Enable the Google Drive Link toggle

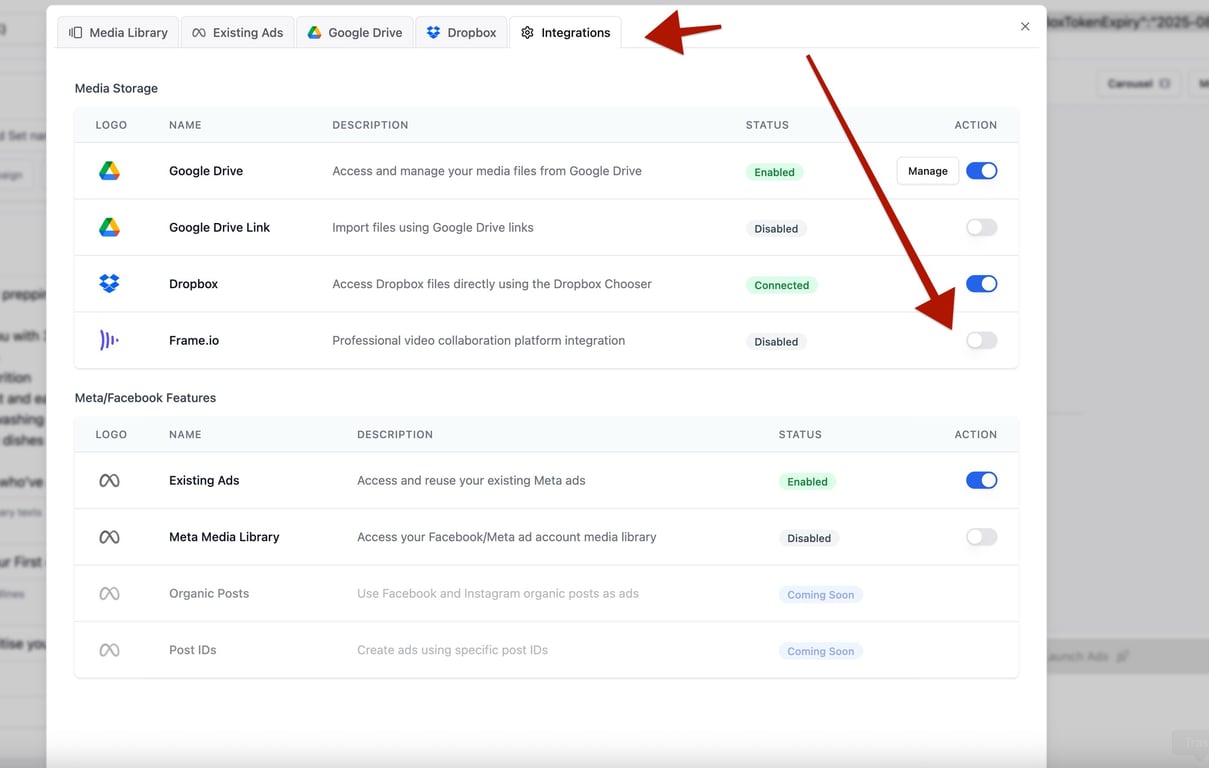982,228
